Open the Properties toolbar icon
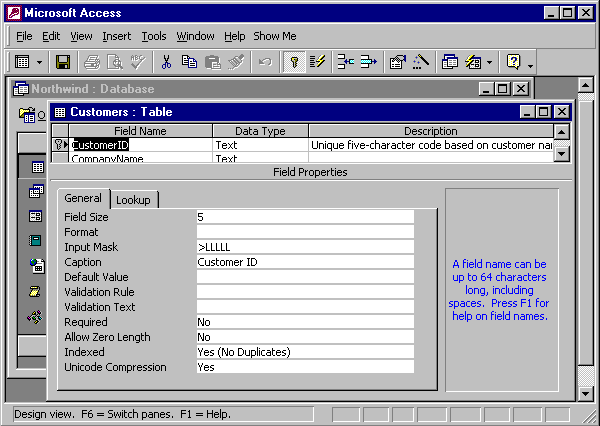 pyautogui.click(x=398, y=62)
